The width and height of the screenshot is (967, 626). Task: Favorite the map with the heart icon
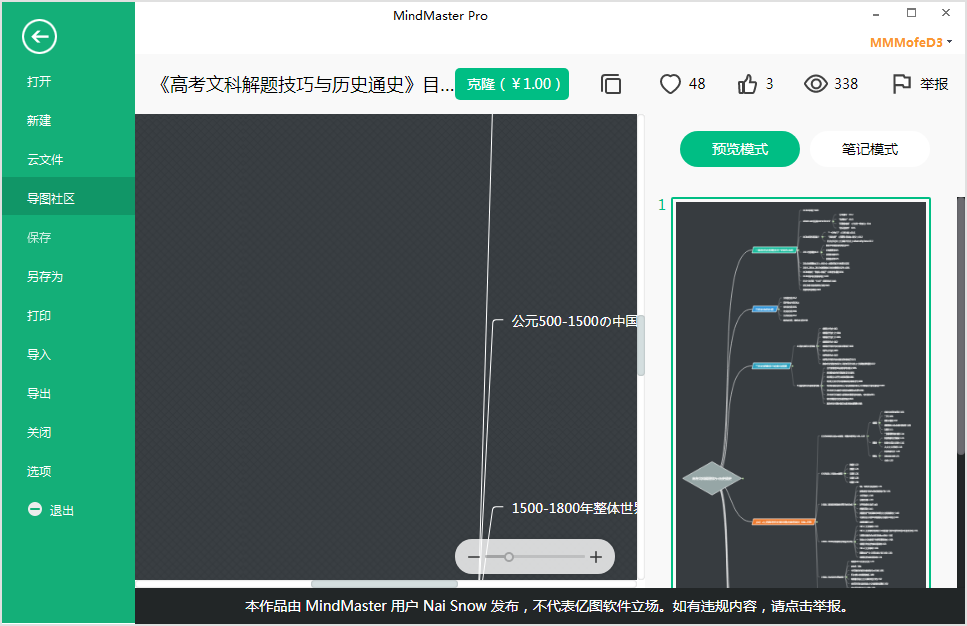pyautogui.click(x=670, y=84)
